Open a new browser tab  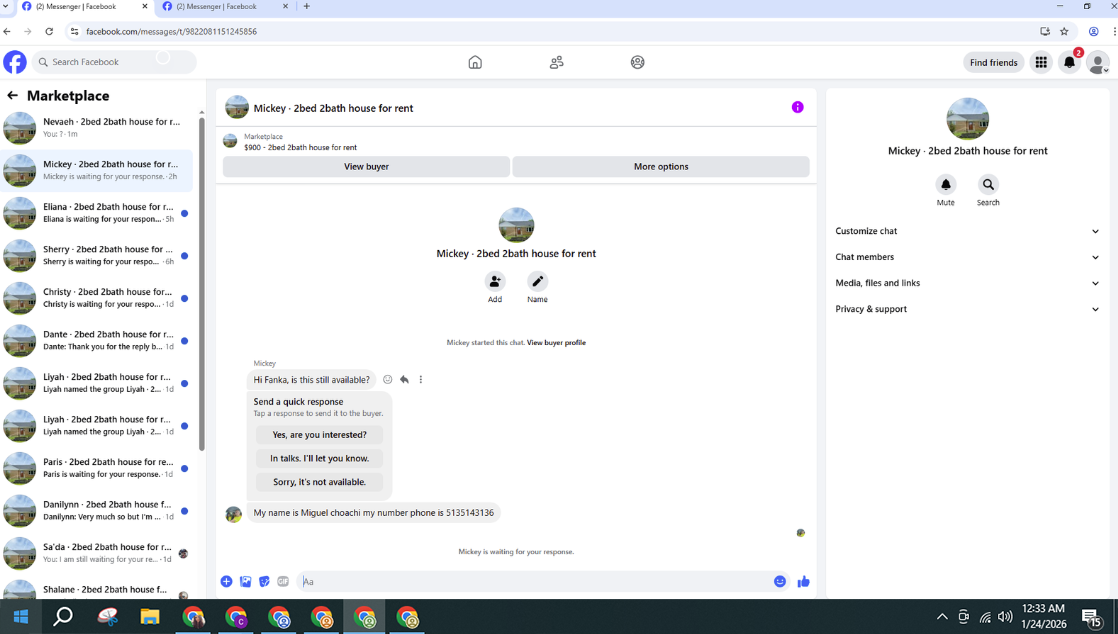click(x=307, y=6)
